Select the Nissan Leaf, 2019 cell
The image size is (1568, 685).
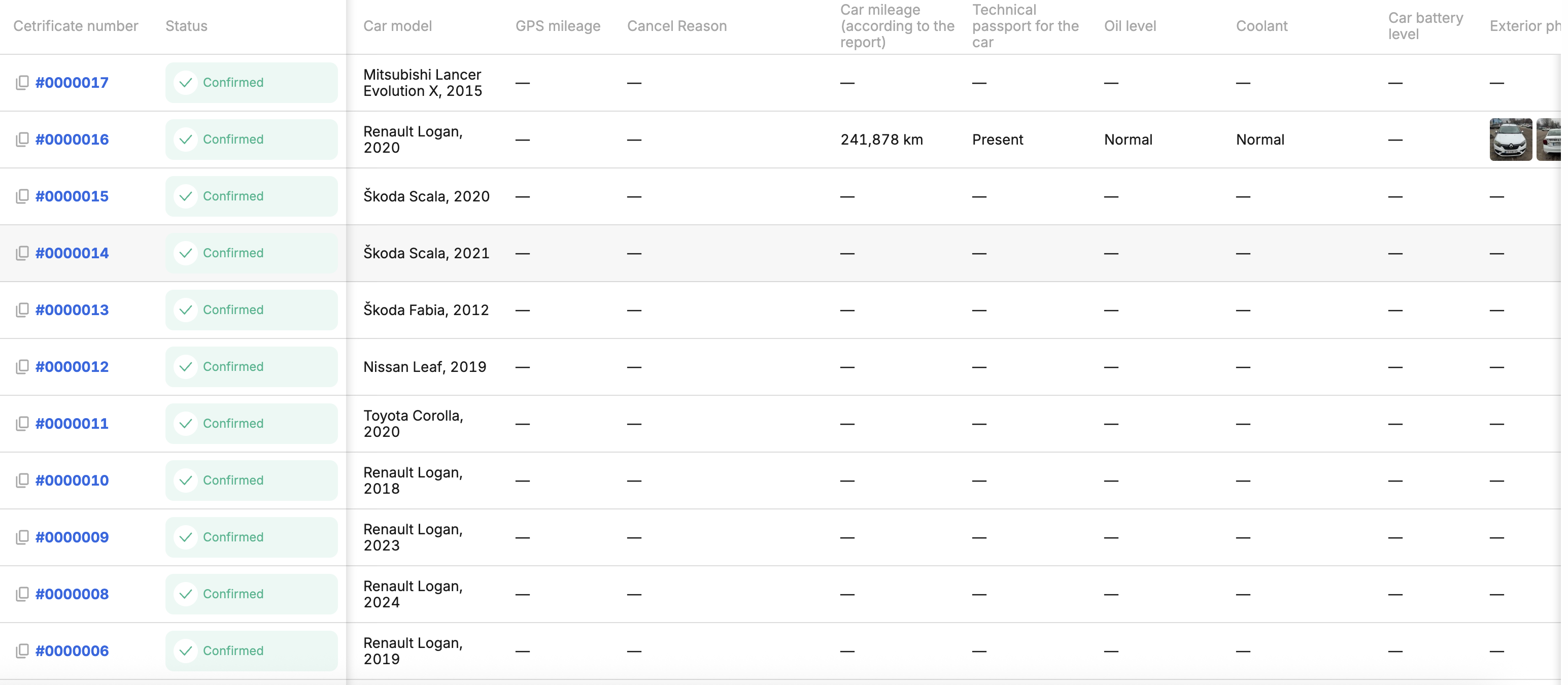(x=425, y=366)
